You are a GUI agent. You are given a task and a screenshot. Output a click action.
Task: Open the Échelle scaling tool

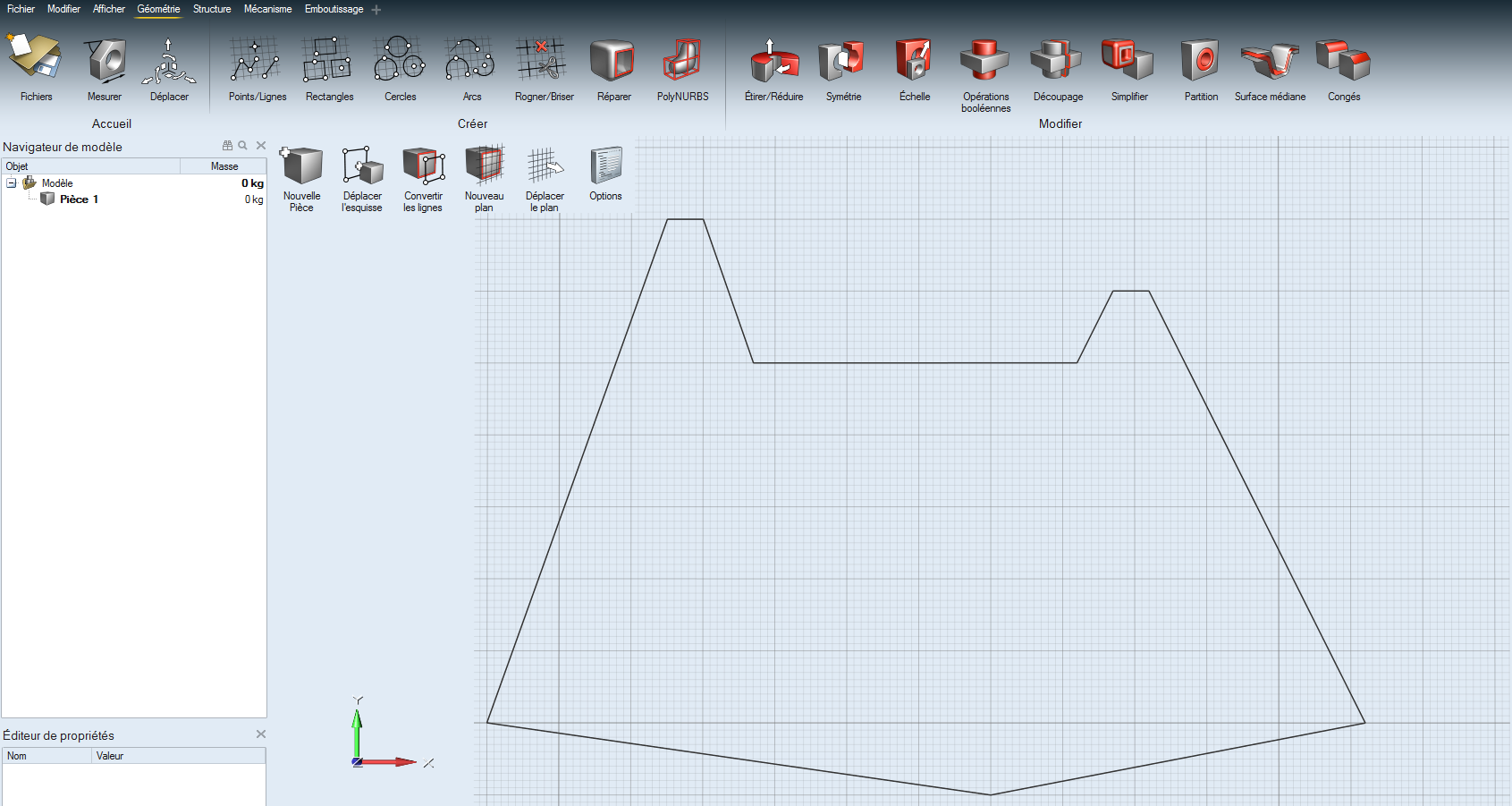915,60
